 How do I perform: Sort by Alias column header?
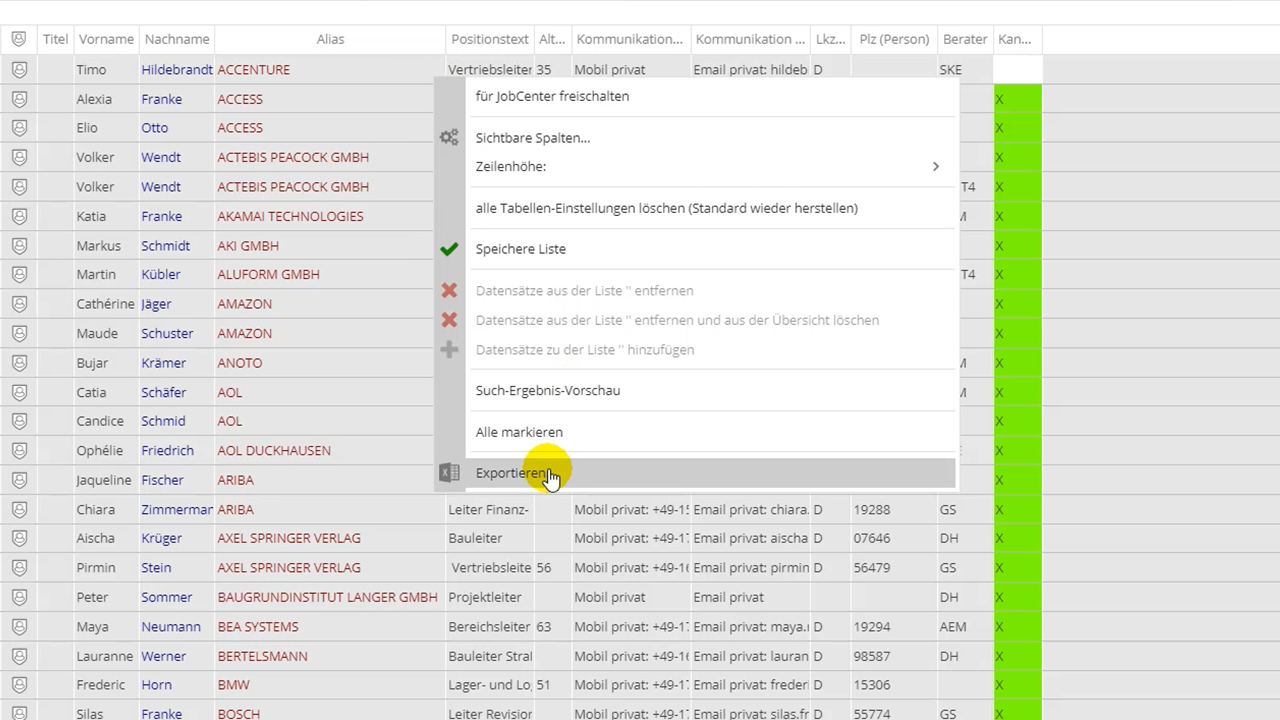pyautogui.click(x=330, y=39)
